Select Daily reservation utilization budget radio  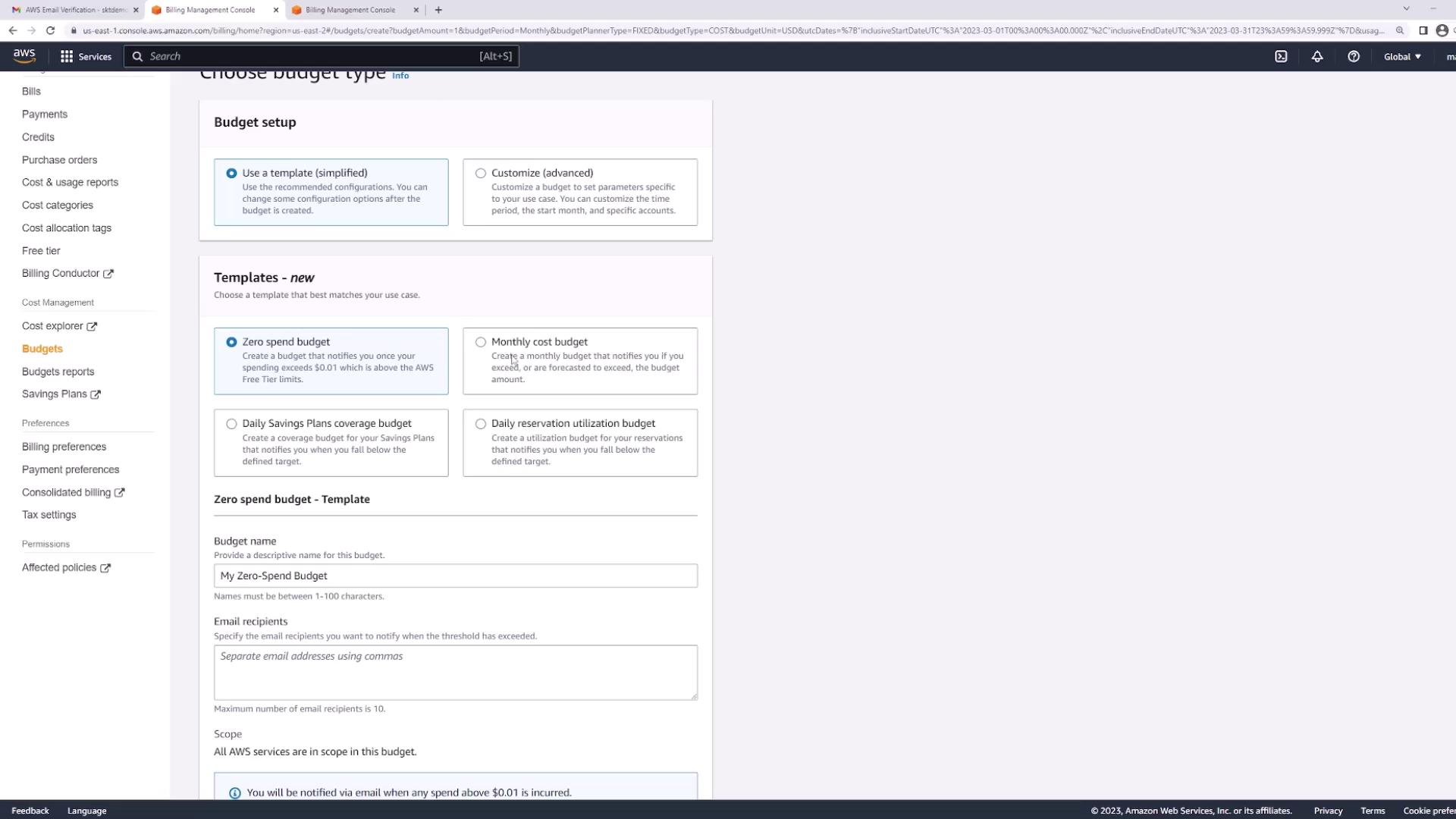point(481,424)
